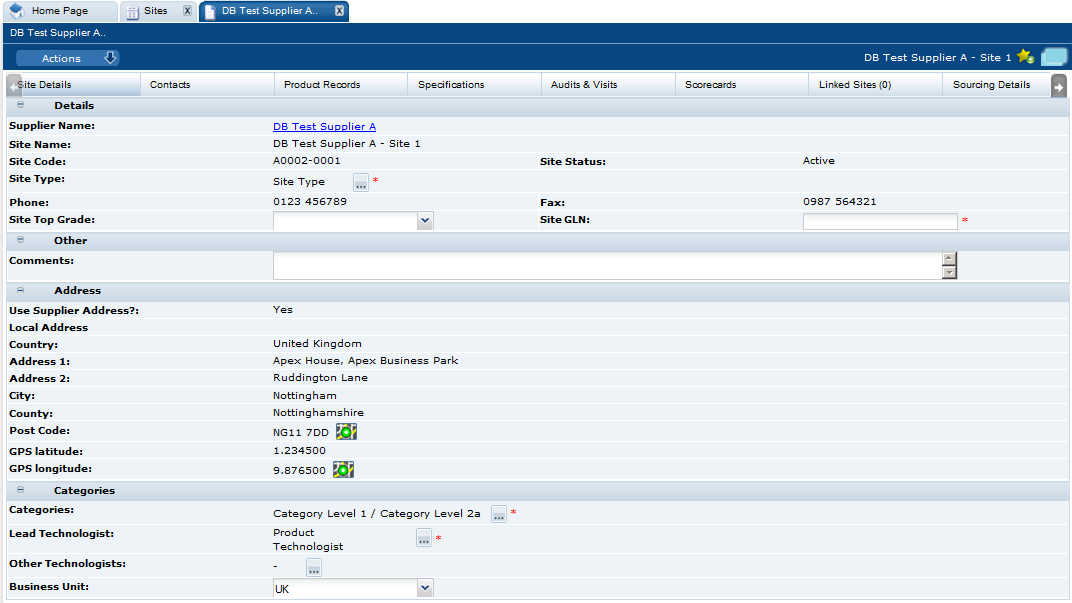The height and width of the screenshot is (603, 1072).
Task: Open Actions menu via its down arrow icon
Action: (110, 57)
